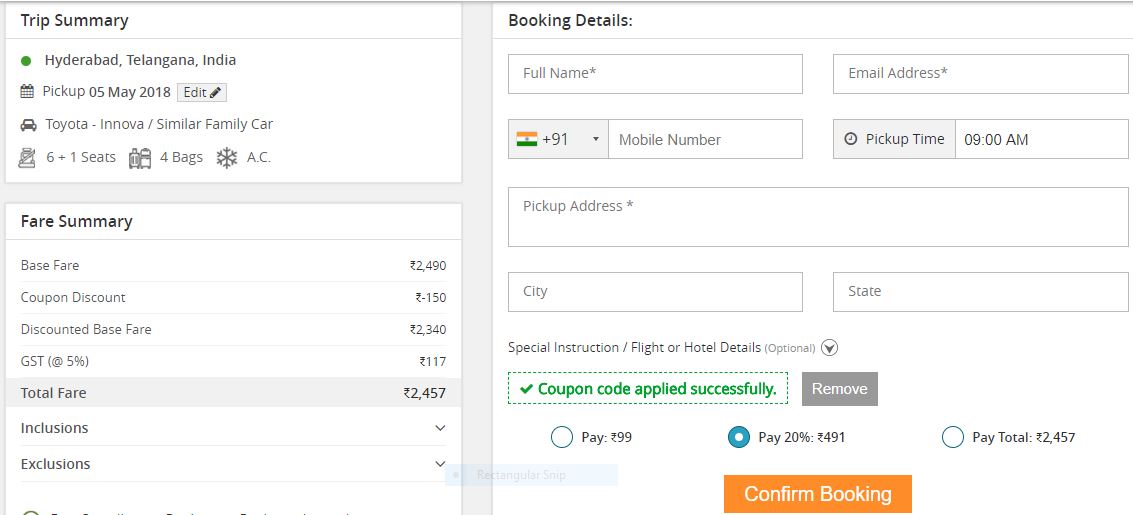1133x515 pixels.
Task: Expand Special Instruction / Flight or Hotel Details
Action: click(829, 348)
